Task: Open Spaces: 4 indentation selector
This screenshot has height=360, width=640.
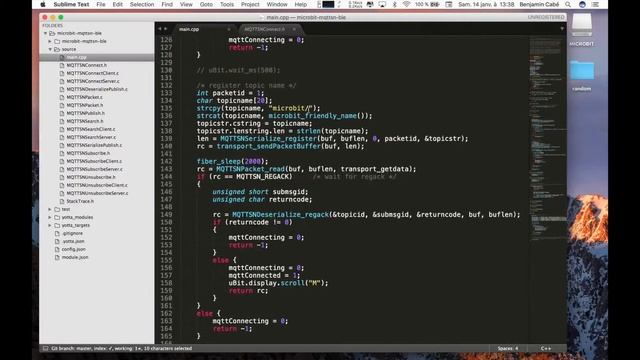Action: click(x=508, y=348)
